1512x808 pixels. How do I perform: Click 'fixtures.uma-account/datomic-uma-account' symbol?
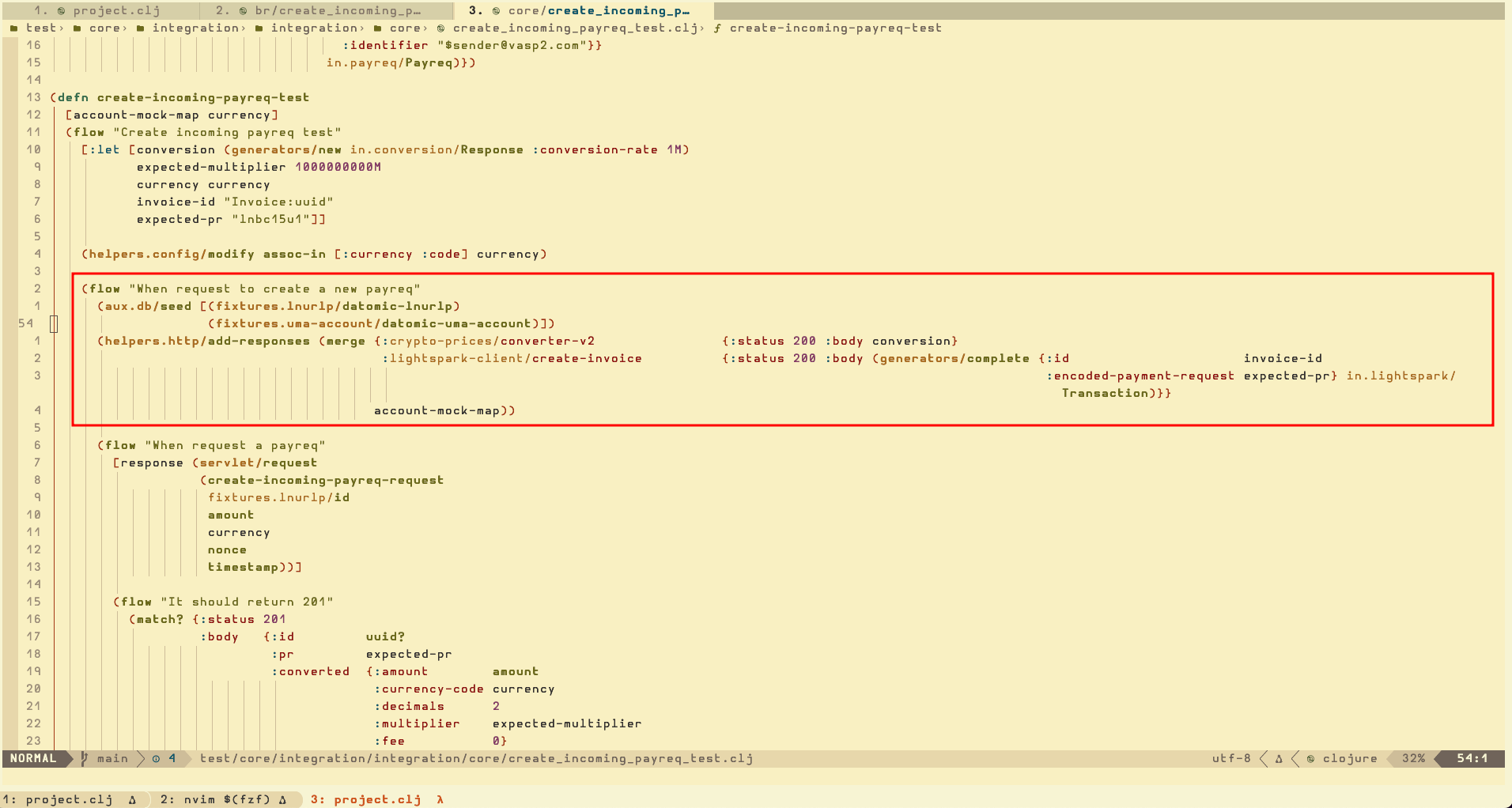(373, 324)
